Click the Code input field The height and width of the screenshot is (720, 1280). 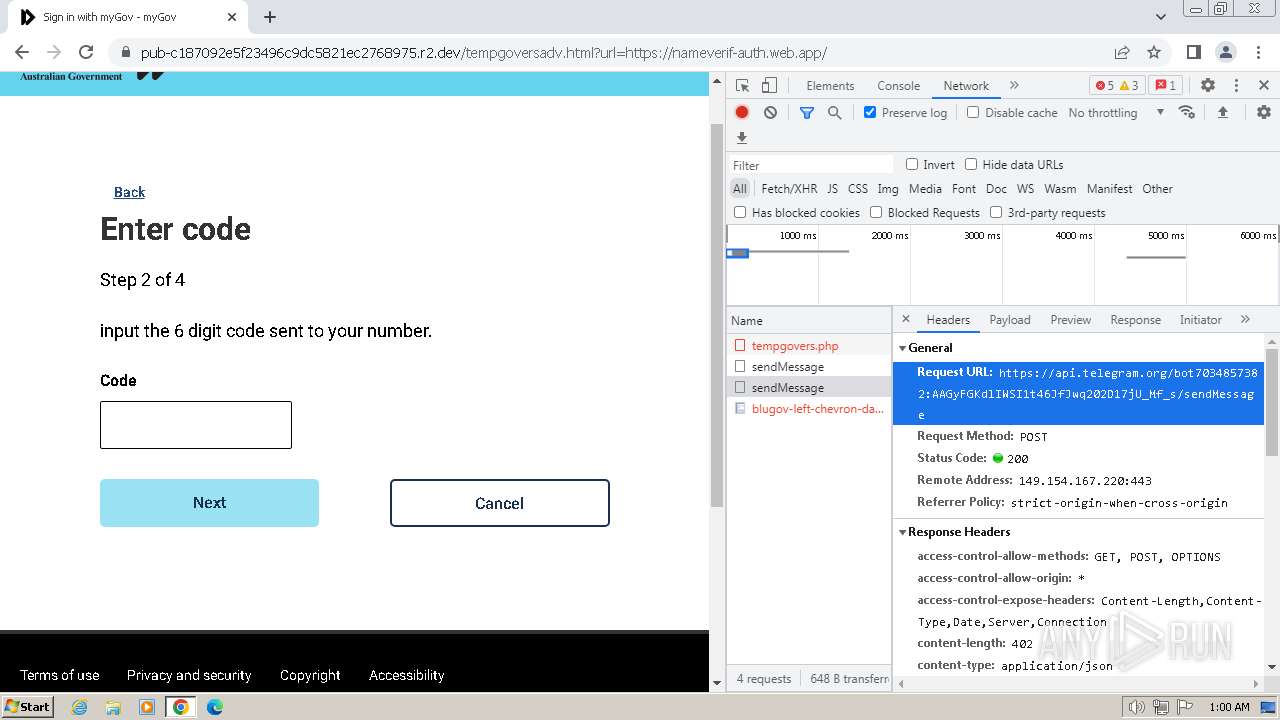pos(196,425)
